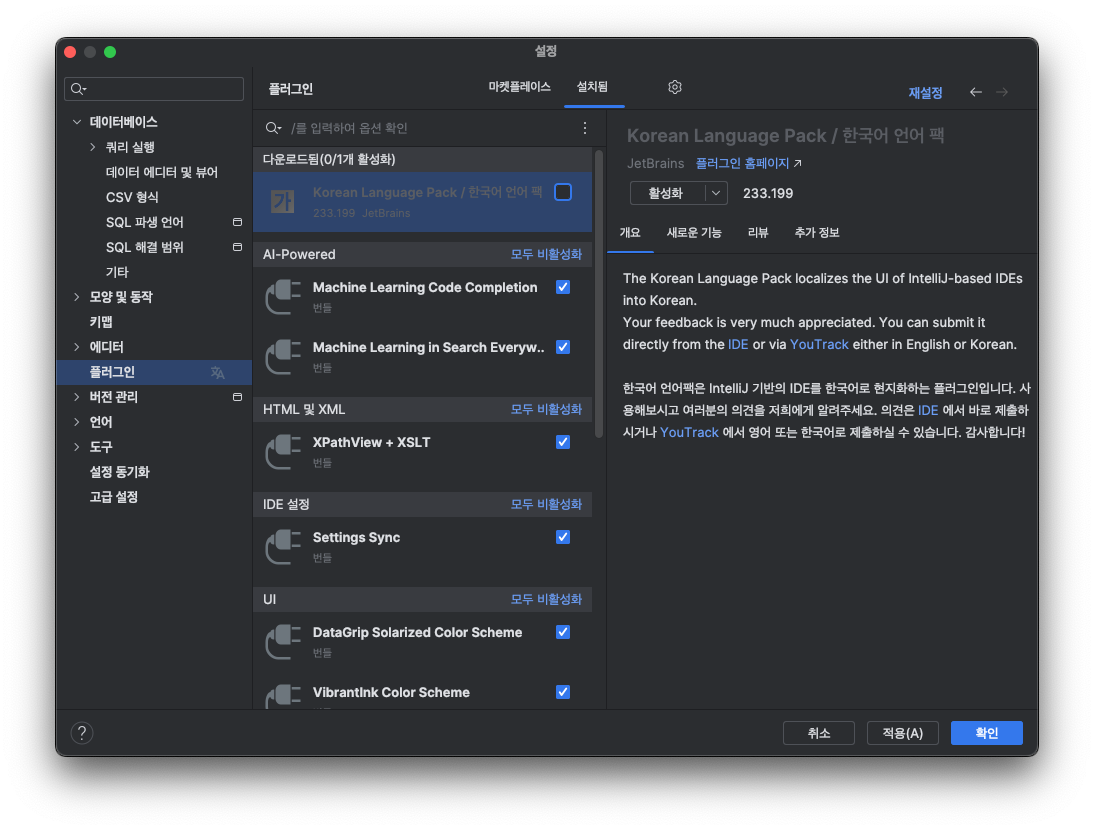Toggle the Settings Sync checkbox

pyautogui.click(x=563, y=536)
